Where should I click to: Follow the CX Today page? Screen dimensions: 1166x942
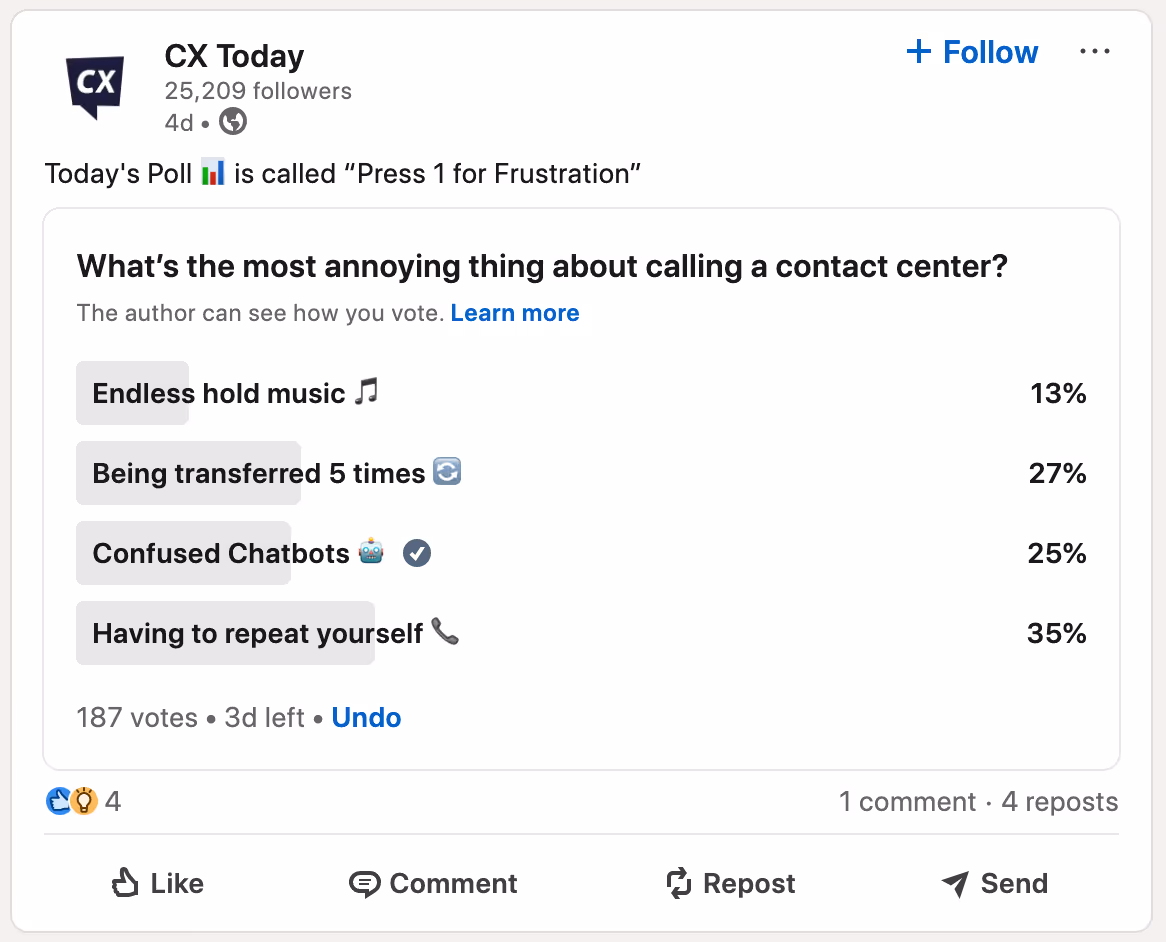(x=971, y=51)
